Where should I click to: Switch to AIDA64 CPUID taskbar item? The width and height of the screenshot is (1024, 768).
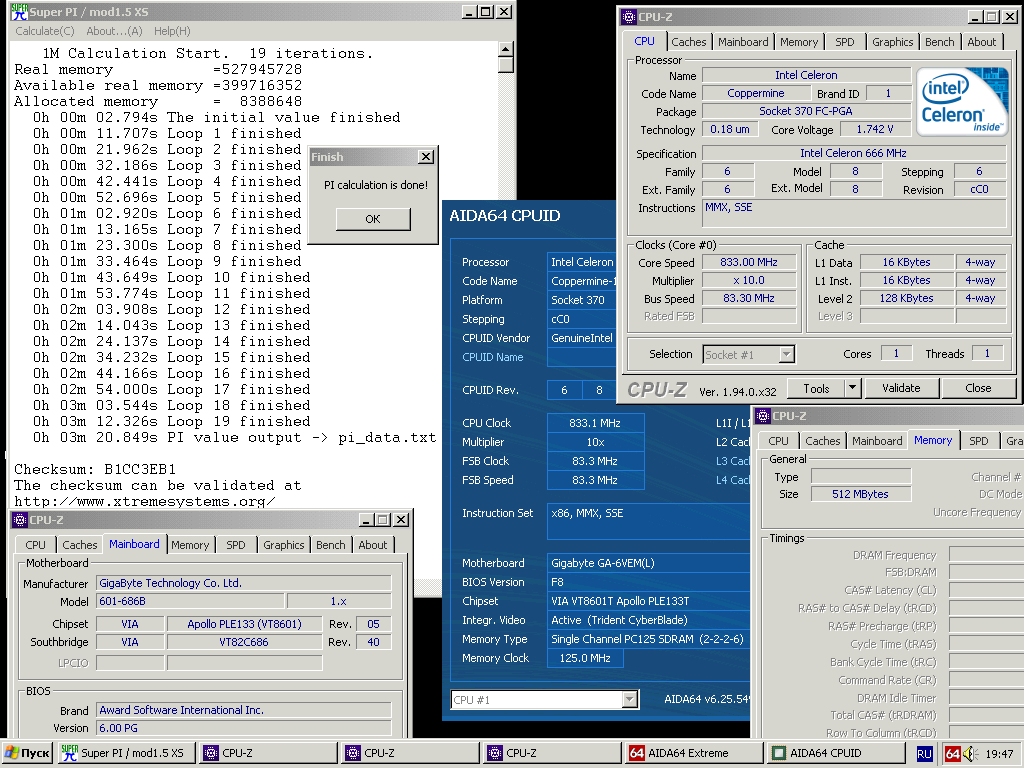[836, 753]
